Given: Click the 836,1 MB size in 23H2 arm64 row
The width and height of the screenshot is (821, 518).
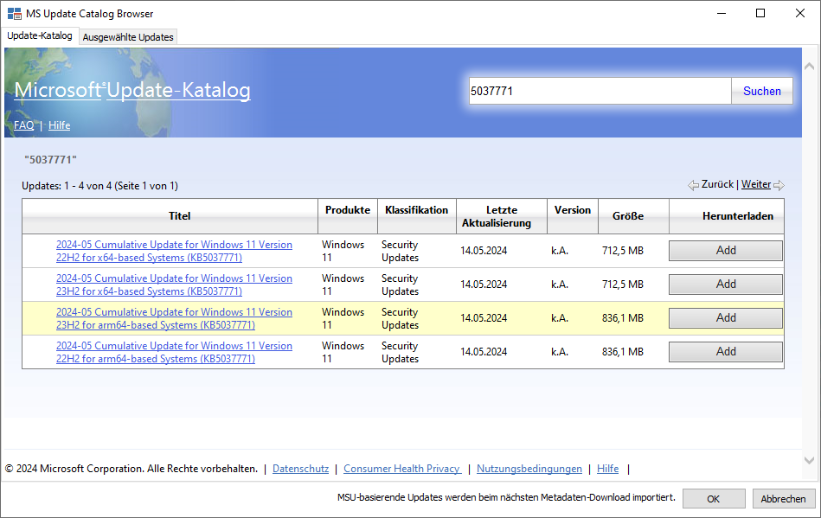Looking at the screenshot, I should click(x=623, y=318).
